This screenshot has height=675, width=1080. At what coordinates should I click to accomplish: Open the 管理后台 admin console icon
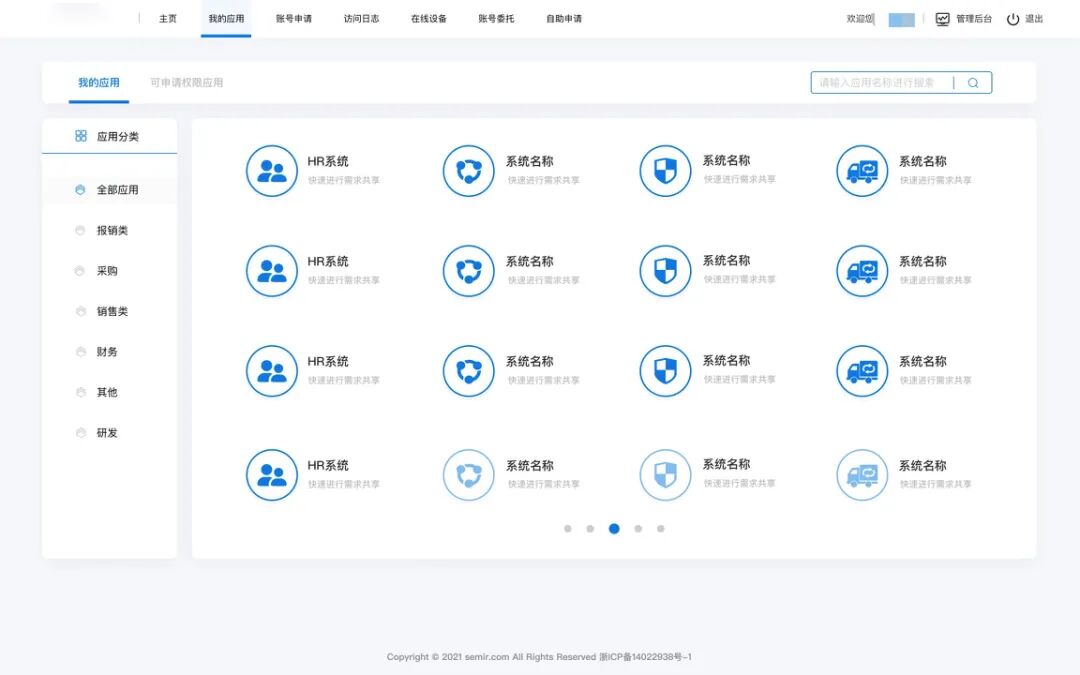tap(942, 19)
